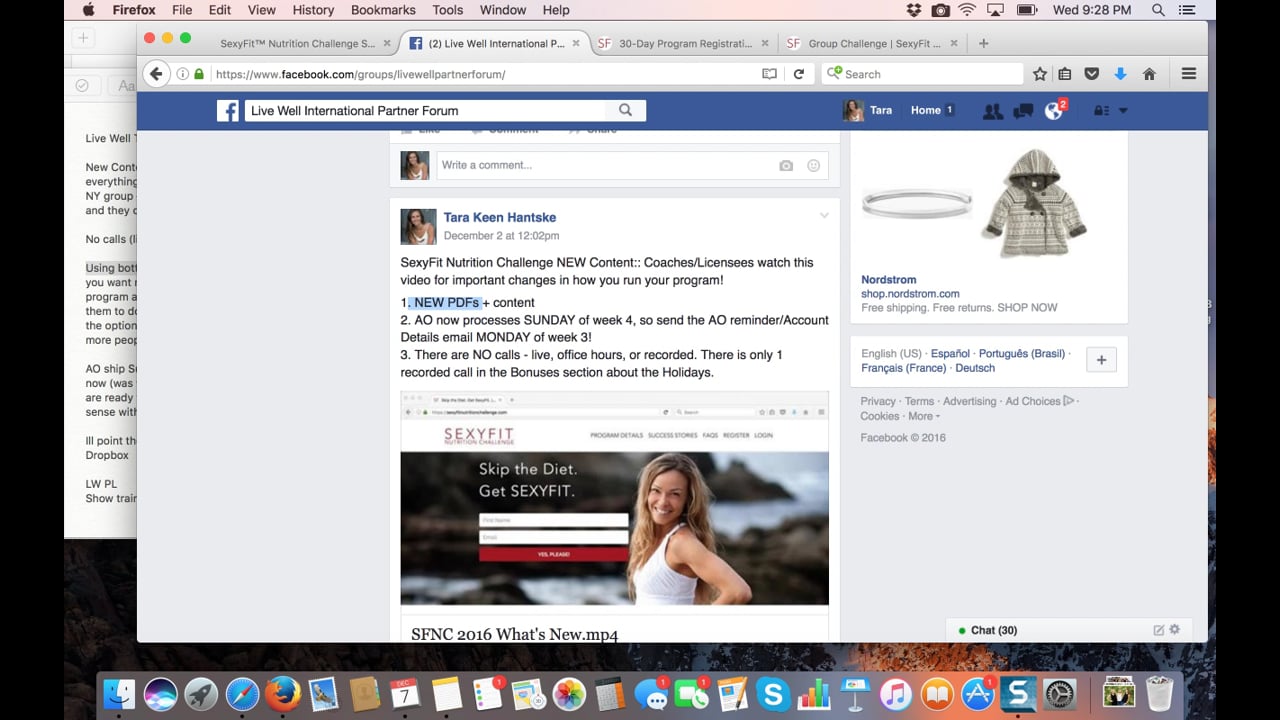Open the Downloads arrow icon
The height and width of the screenshot is (720, 1280).
pos(1120,74)
